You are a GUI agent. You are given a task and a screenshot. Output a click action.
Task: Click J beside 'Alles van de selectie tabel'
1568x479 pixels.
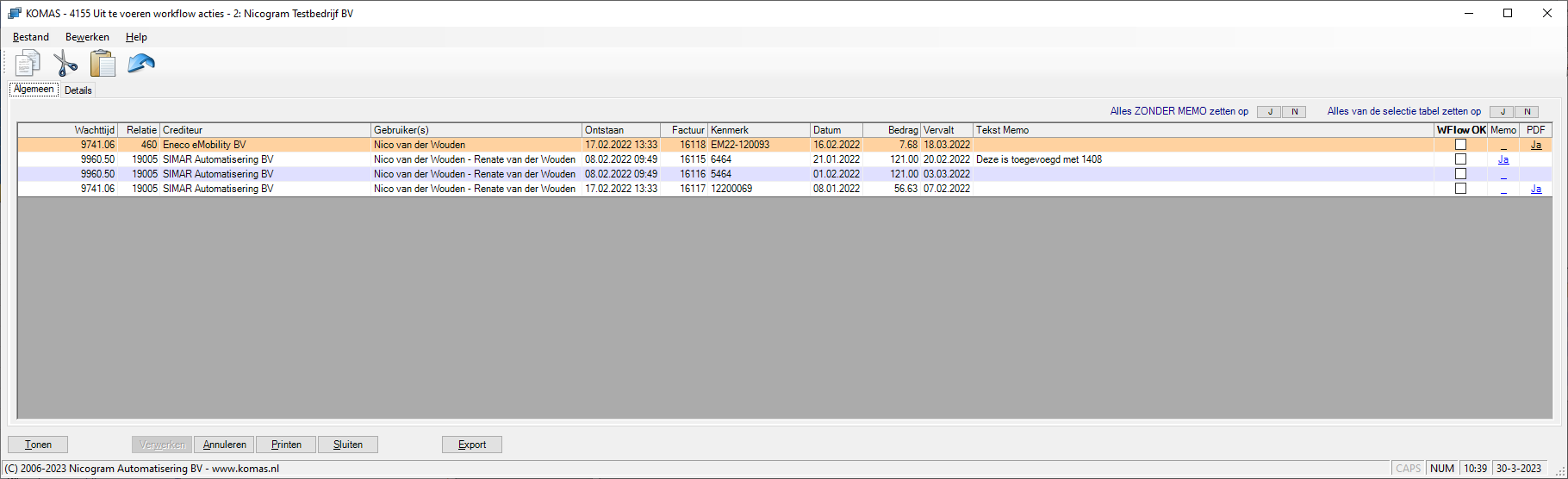(1503, 112)
